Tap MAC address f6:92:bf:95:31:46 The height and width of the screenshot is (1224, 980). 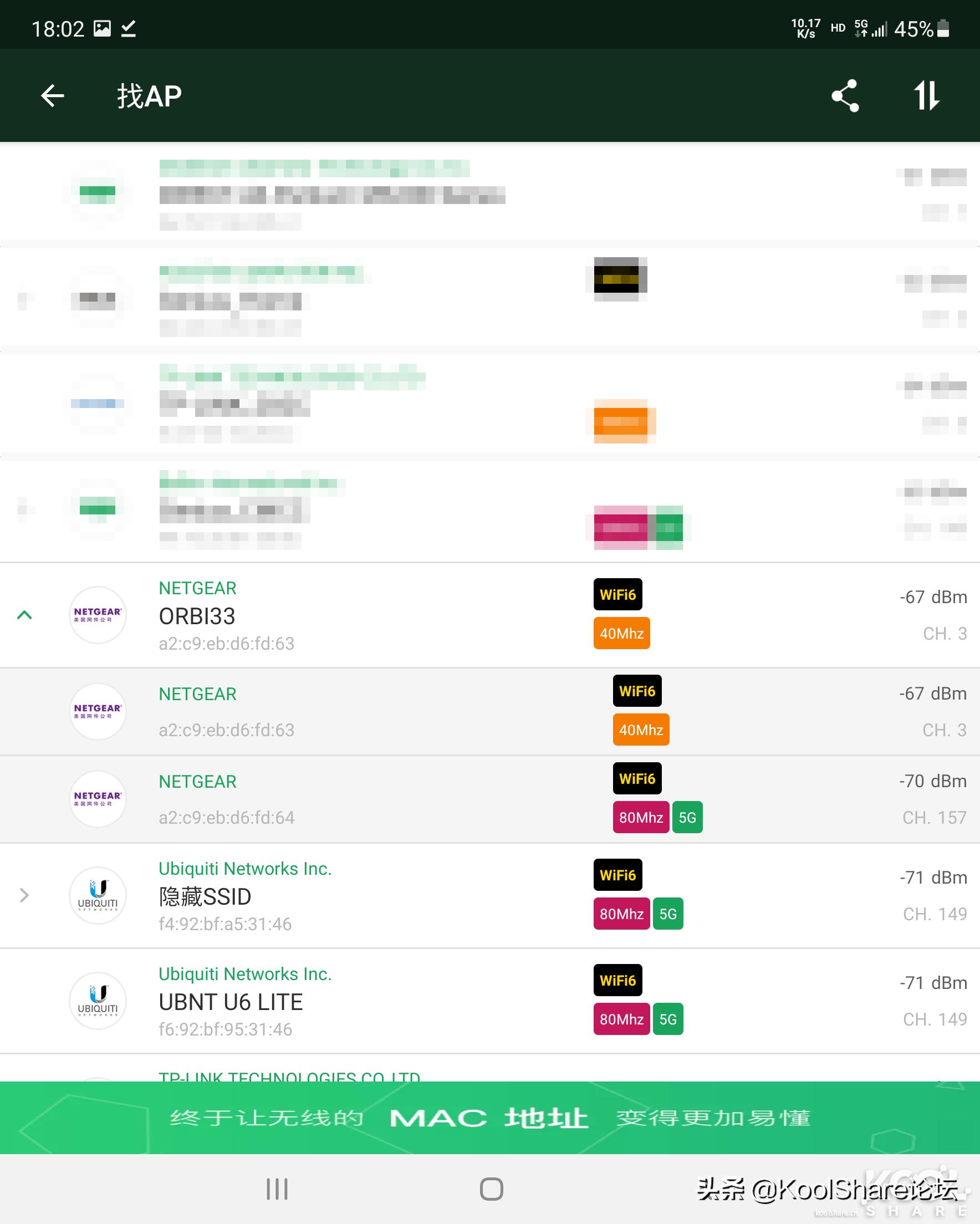coord(226,1029)
